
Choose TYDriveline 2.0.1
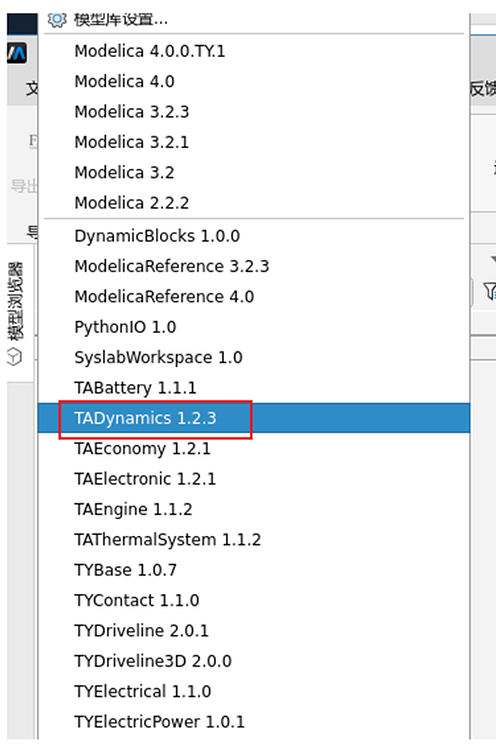point(254,630)
